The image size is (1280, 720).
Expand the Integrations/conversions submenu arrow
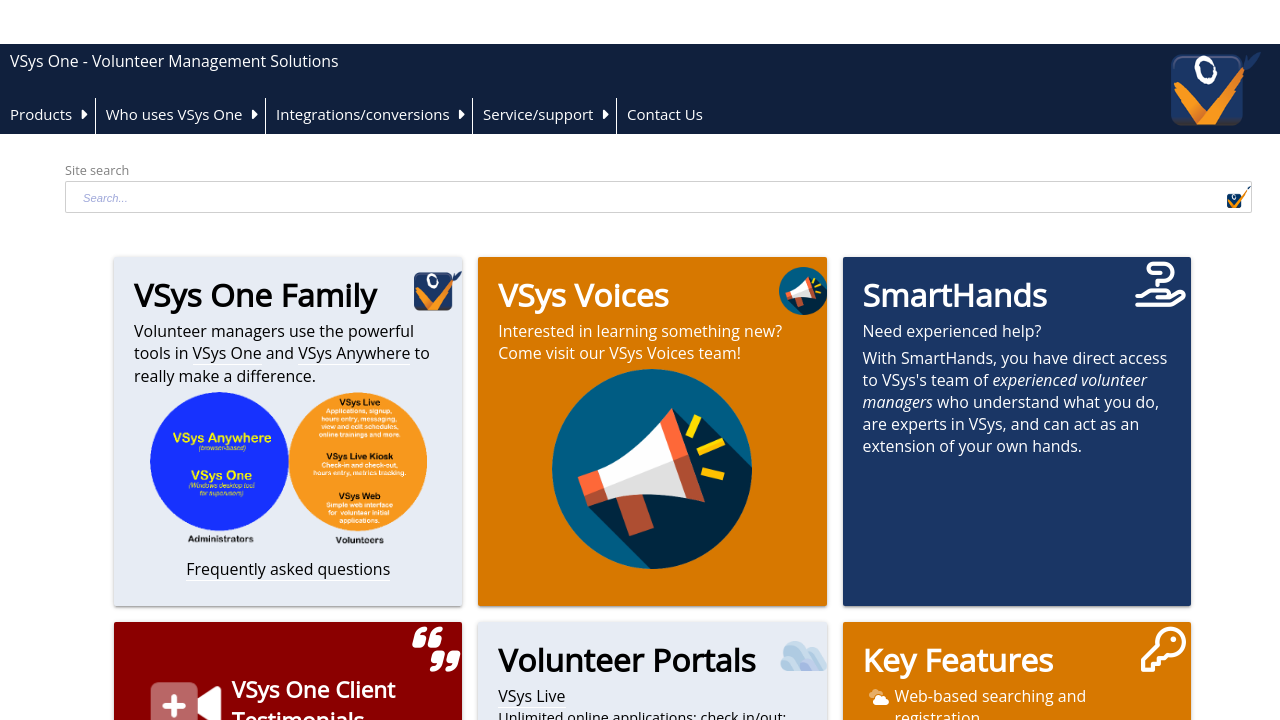461,115
